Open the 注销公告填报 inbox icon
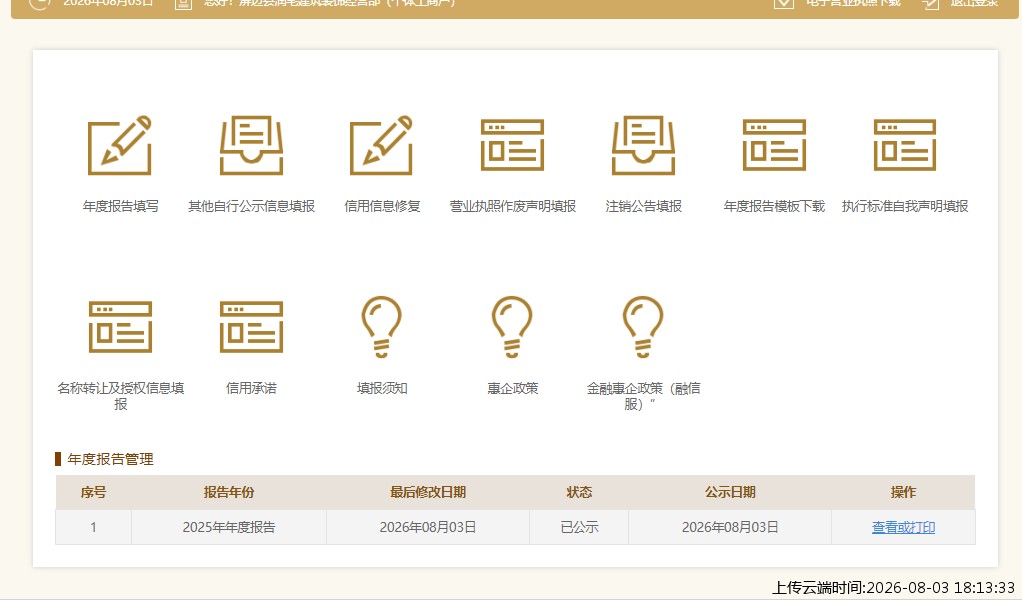The image size is (1022, 601). [643, 145]
